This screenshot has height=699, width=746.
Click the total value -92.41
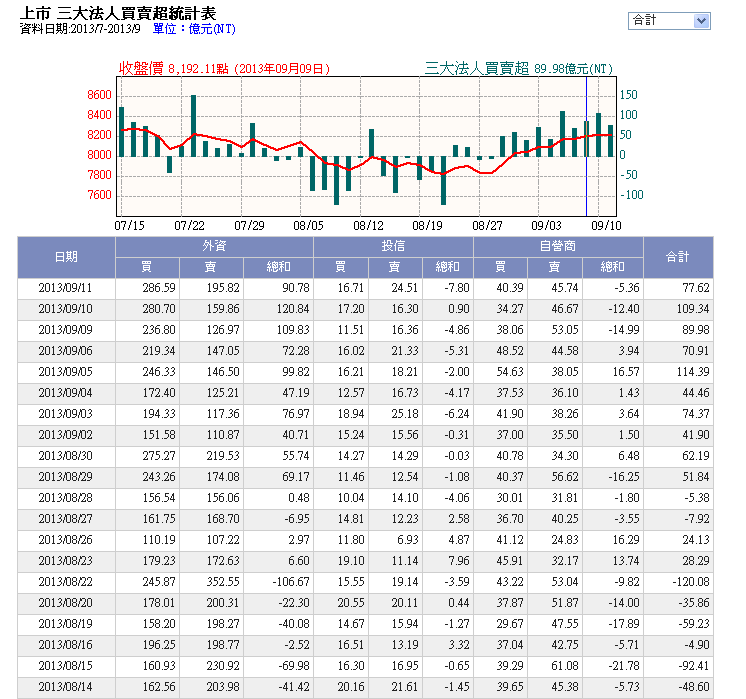(694, 666)
